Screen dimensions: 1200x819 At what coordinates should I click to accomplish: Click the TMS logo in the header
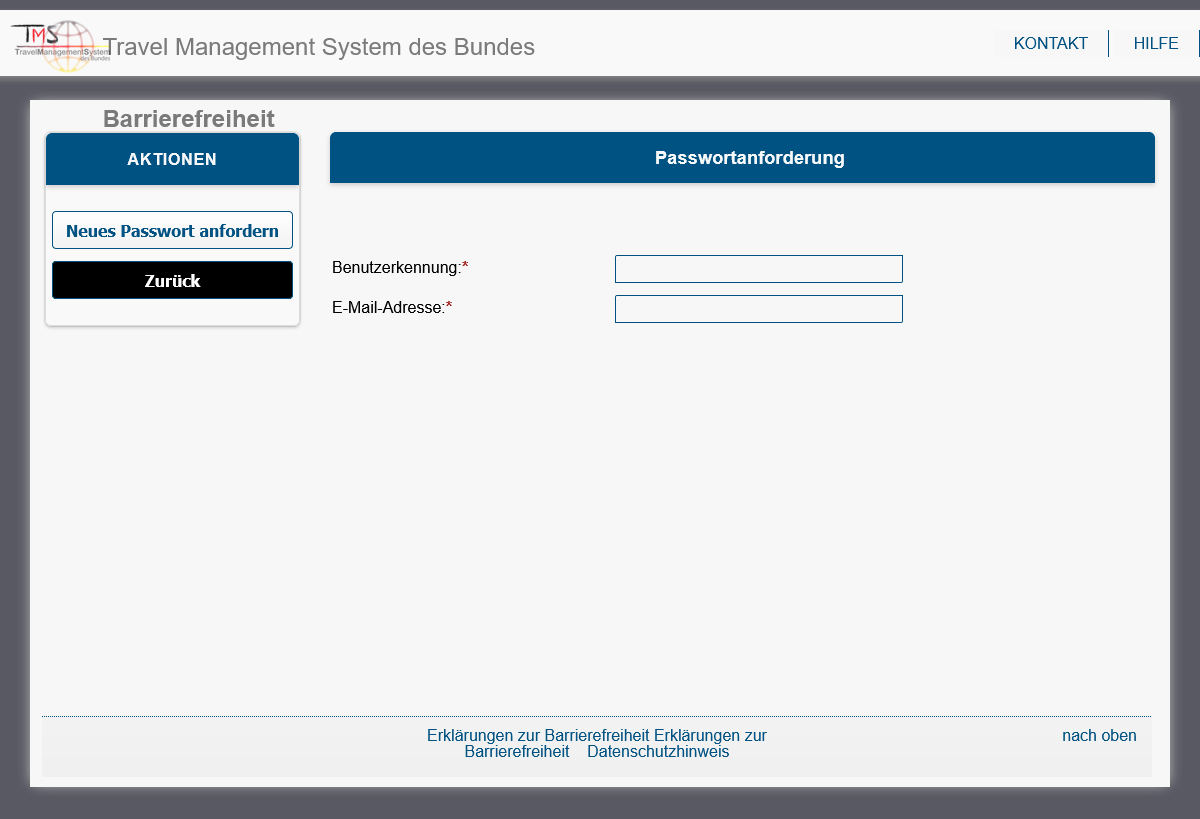click(60, 46)
